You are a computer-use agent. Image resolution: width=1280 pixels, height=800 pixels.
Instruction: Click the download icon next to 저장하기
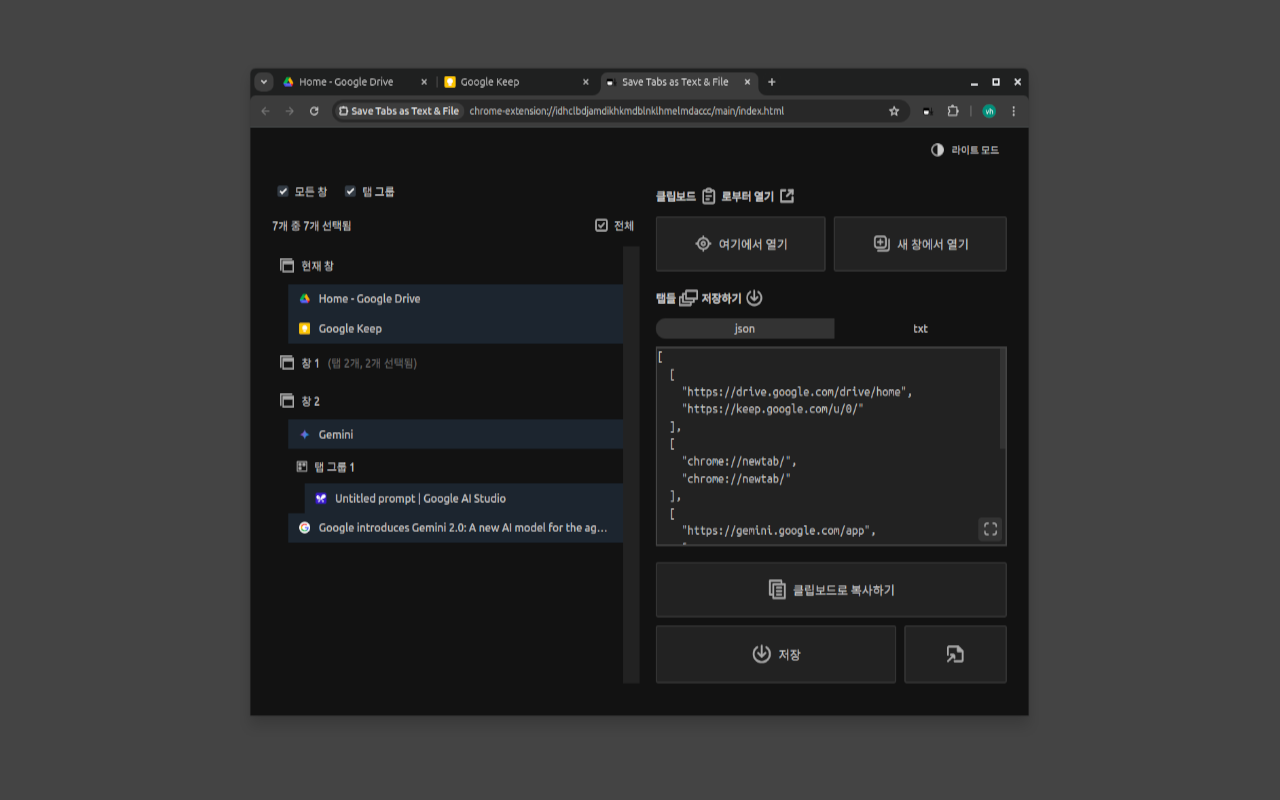coord(755,298)
